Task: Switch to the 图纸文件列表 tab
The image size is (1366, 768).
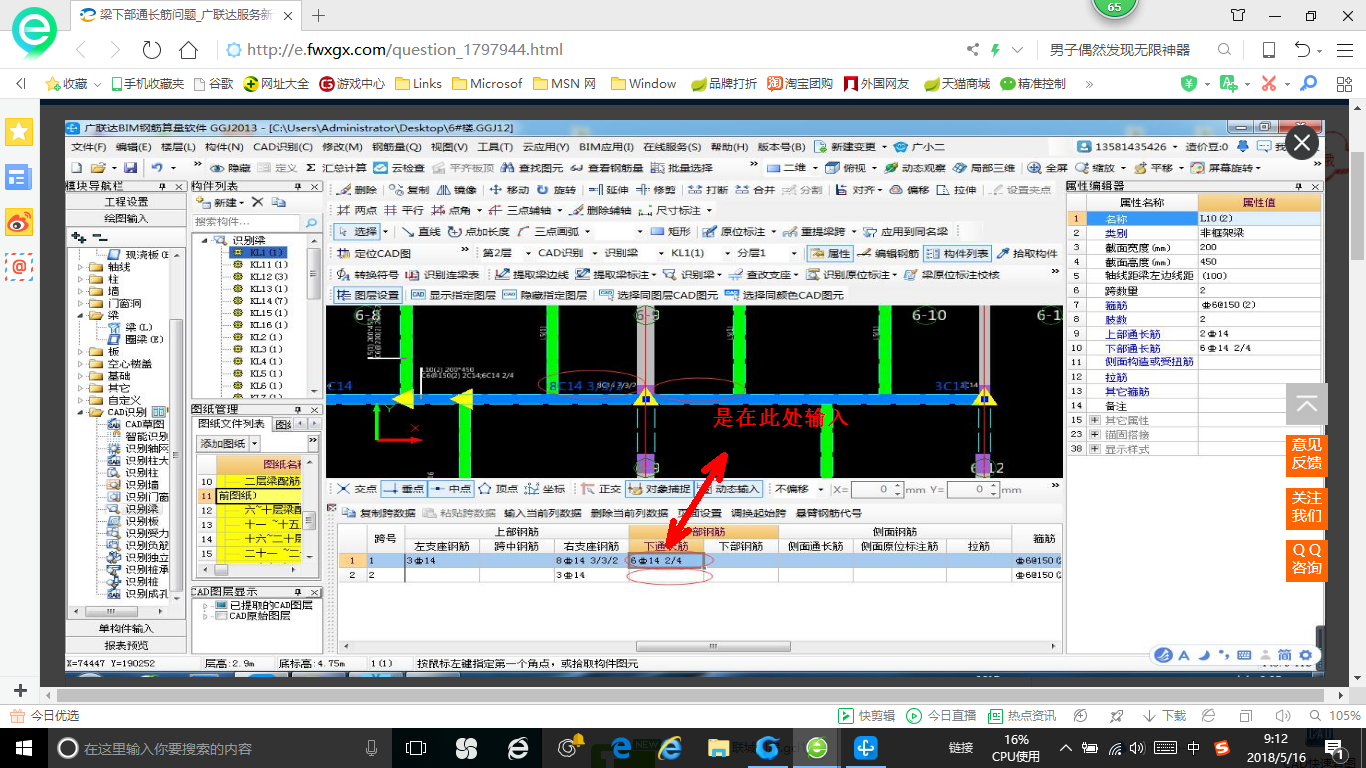Action: (232, 424)
